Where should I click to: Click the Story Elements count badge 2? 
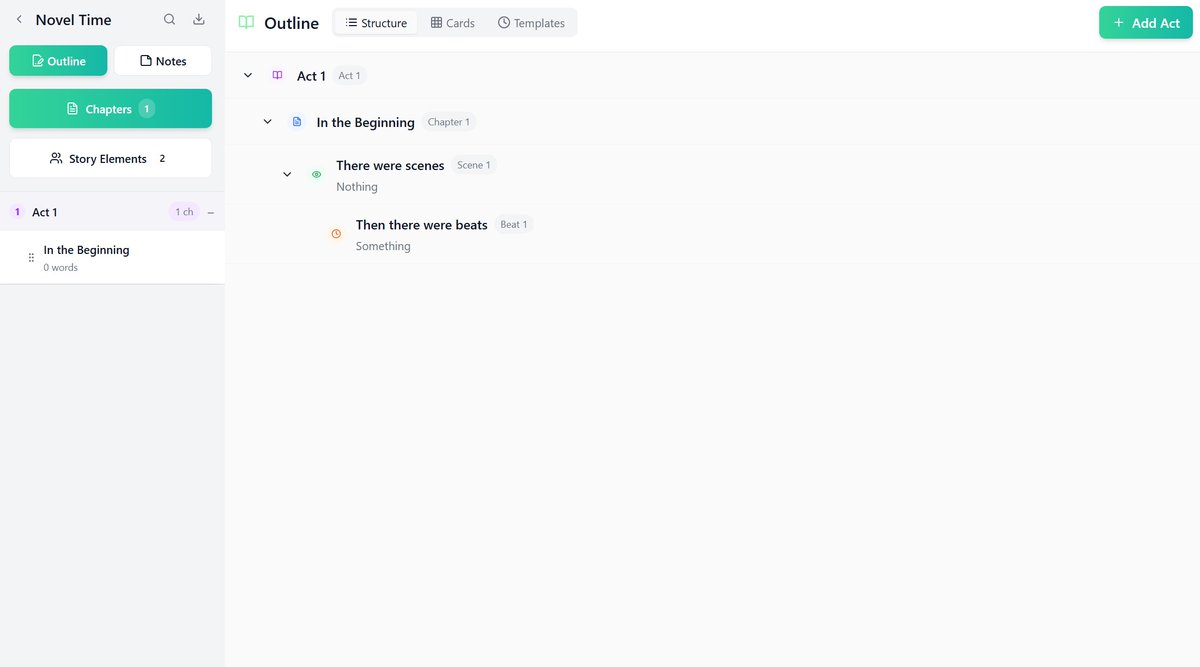[162, 158]
